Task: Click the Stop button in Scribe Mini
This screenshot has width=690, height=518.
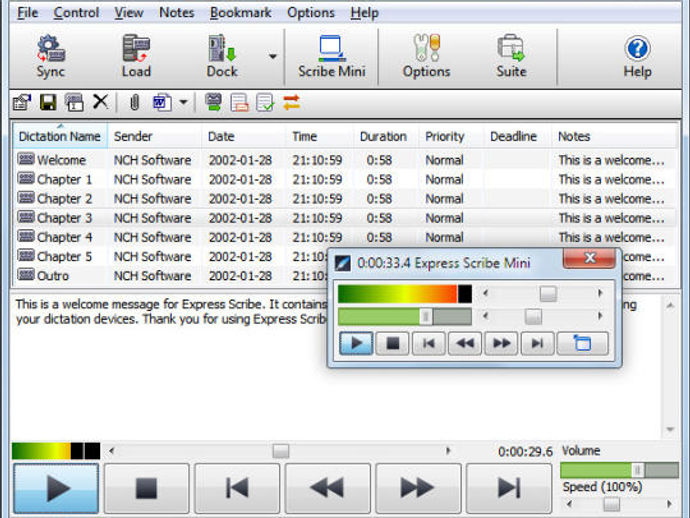Action: 393,343
